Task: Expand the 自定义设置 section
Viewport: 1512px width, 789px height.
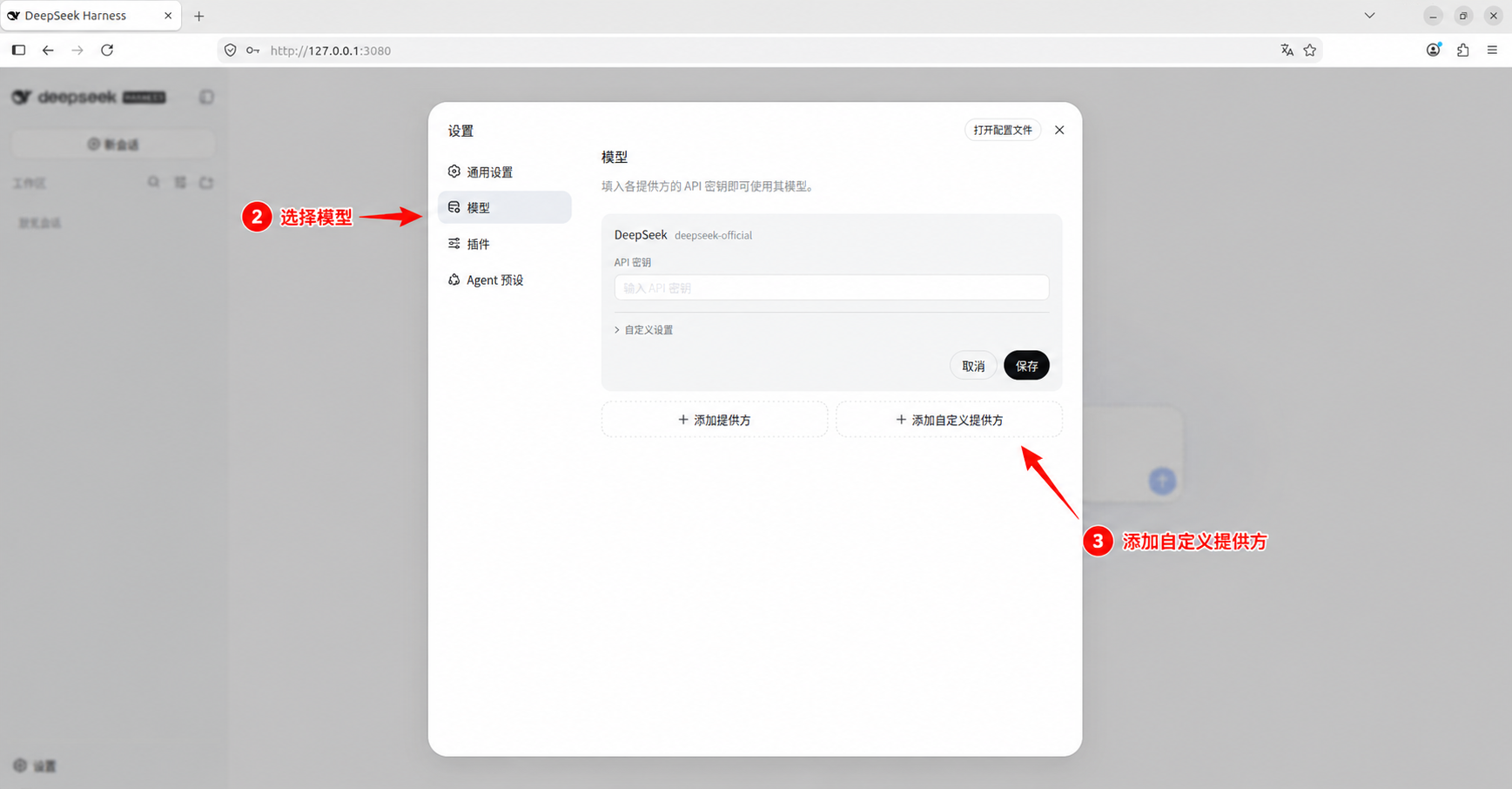Action: [644, 330]
